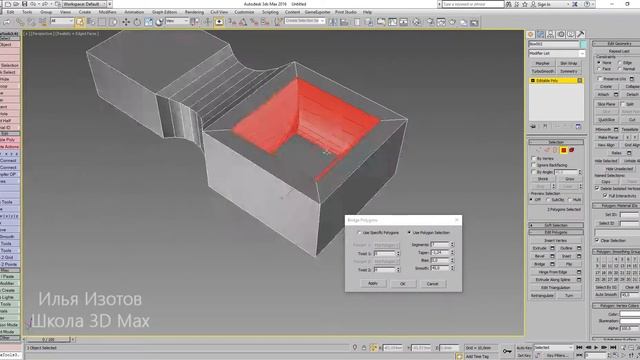Toggle selection lock icon in status bar
The height and width of the screenshot is (360, 640).
click(364, 348)
